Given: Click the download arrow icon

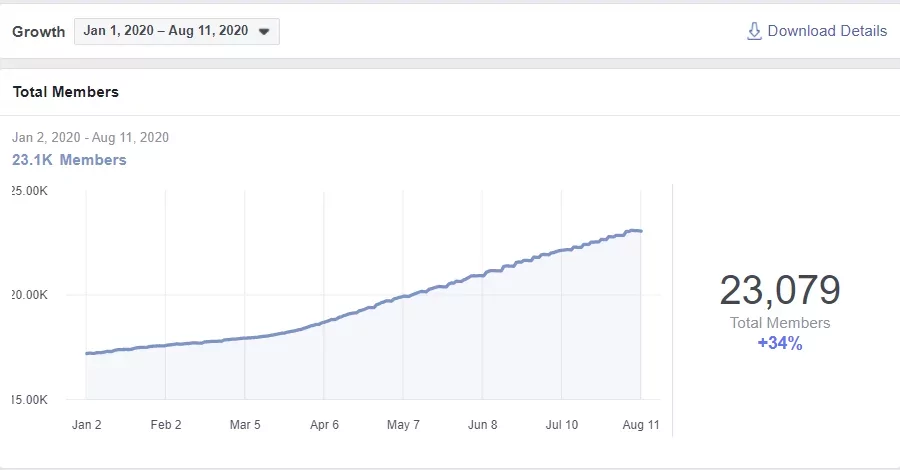Looking at the screenshot, I should tap(754, 31).
